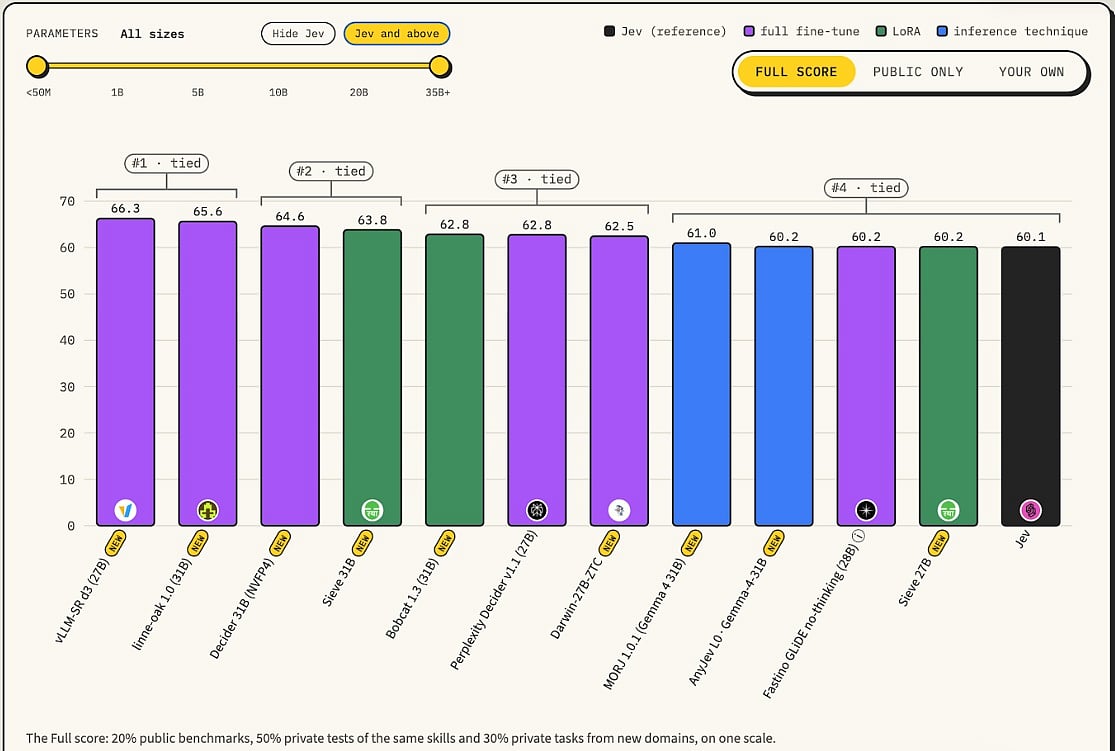Switch to the Public Only tab
The image size is (1115, 751).
[x=918, y=72]
